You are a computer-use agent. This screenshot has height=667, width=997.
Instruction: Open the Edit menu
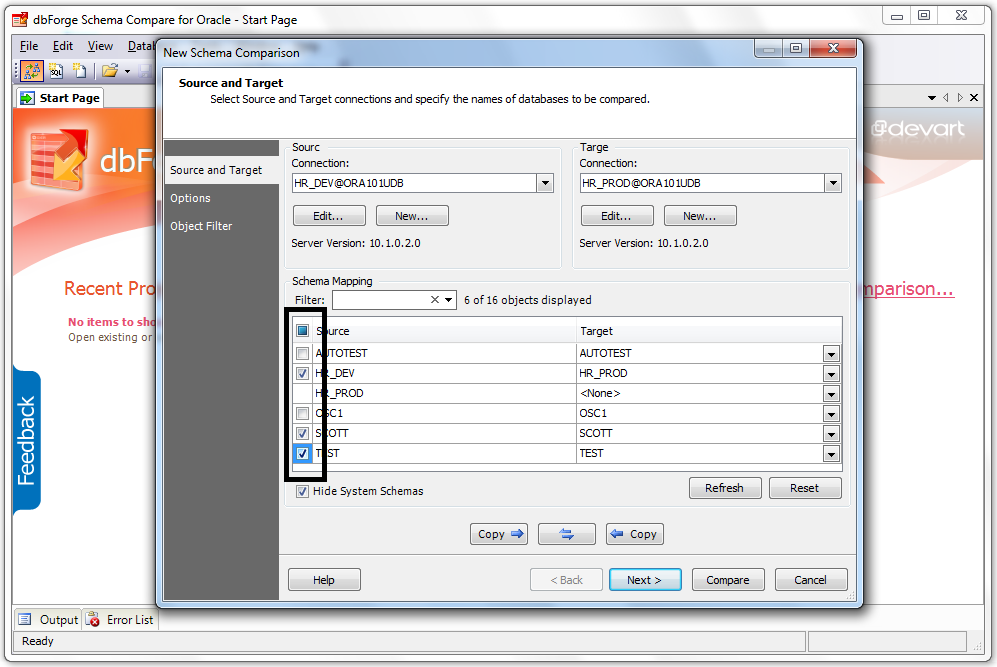pyautogui.click(x=62, y=46)
